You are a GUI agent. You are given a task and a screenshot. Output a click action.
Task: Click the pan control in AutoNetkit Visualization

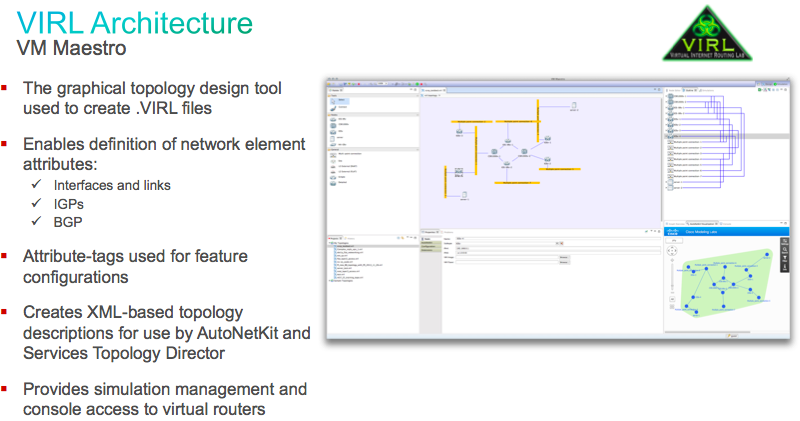(x=672, y=251)
